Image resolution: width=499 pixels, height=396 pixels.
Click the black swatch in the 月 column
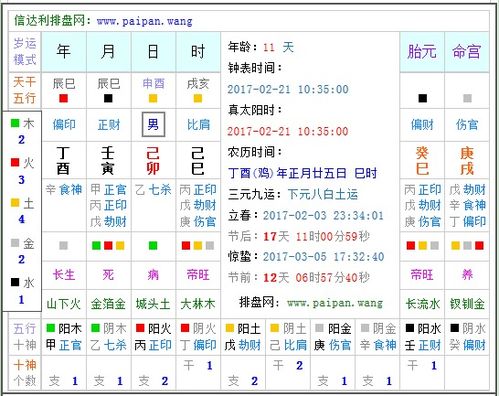[x=108, y=98]
